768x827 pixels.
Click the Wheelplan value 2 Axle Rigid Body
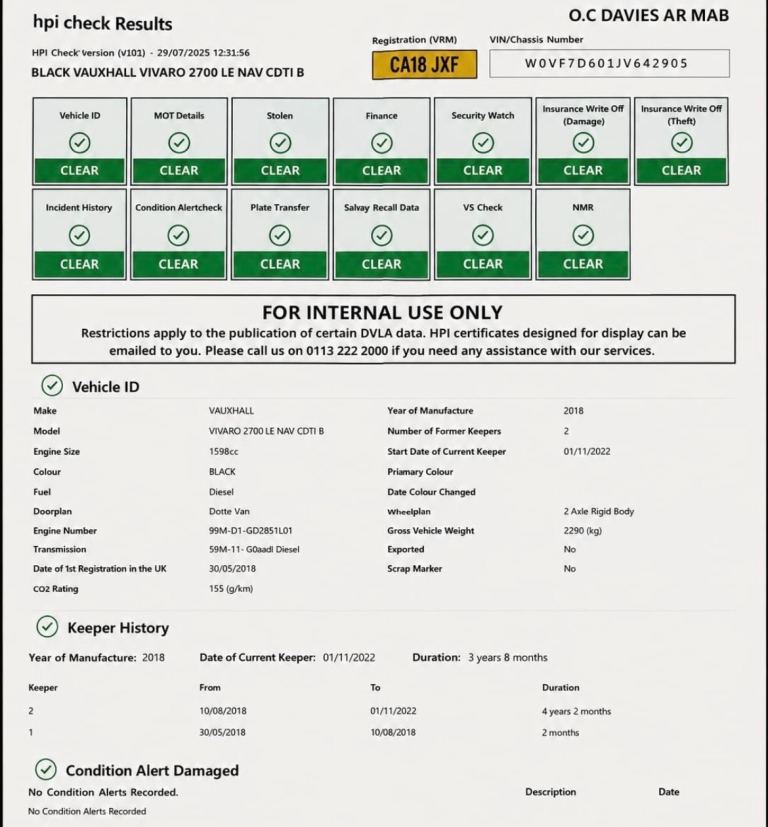click(599, 511)
